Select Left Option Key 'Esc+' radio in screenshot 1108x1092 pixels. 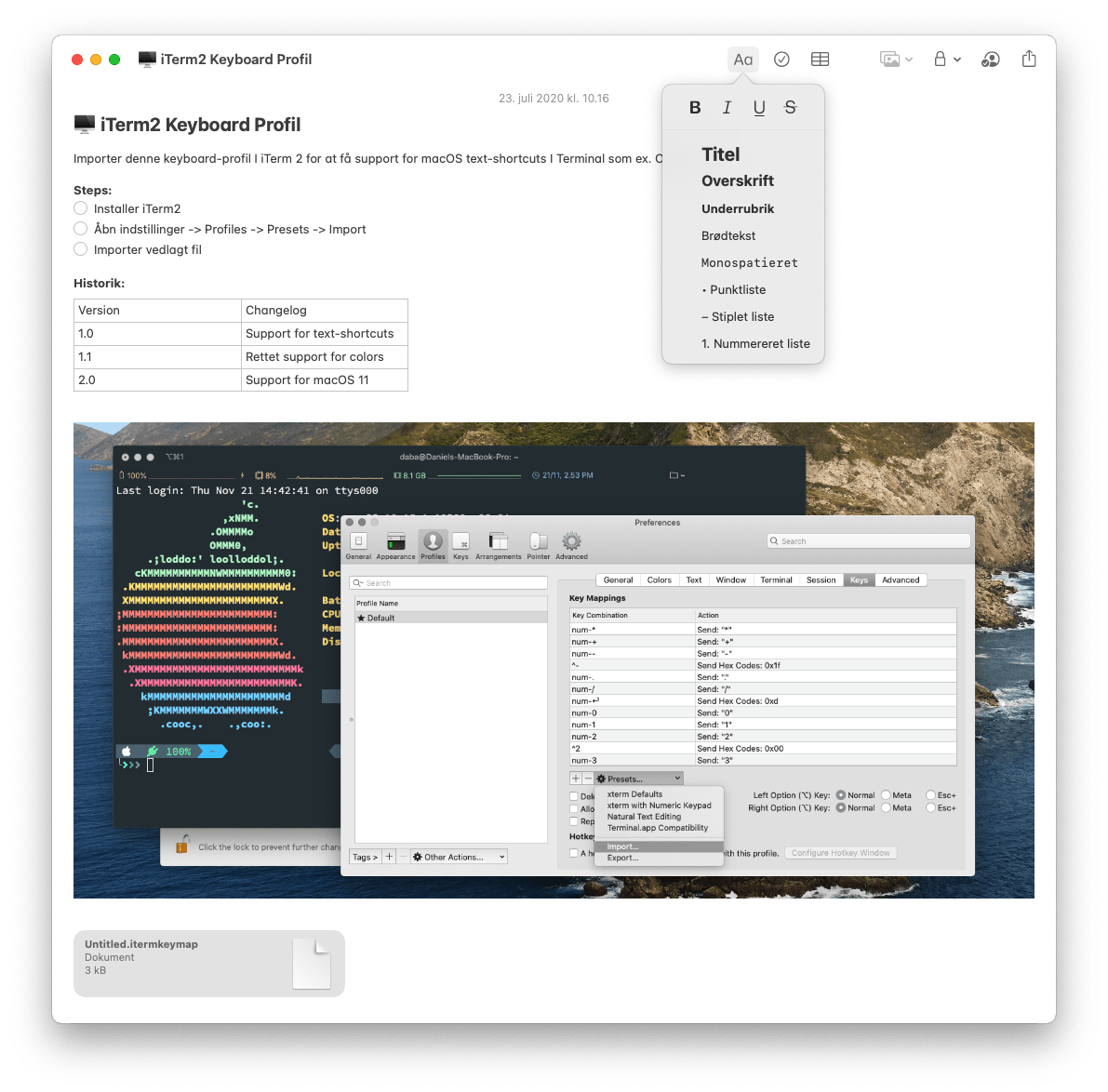pyautogui.click(x=930, y=795)
